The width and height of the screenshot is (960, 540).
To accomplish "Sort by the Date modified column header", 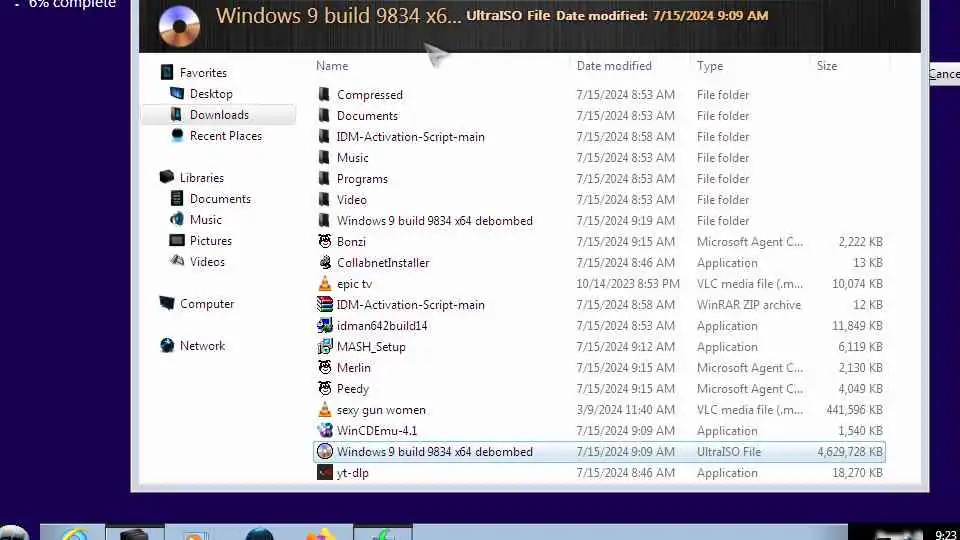I will pos(614,66).
